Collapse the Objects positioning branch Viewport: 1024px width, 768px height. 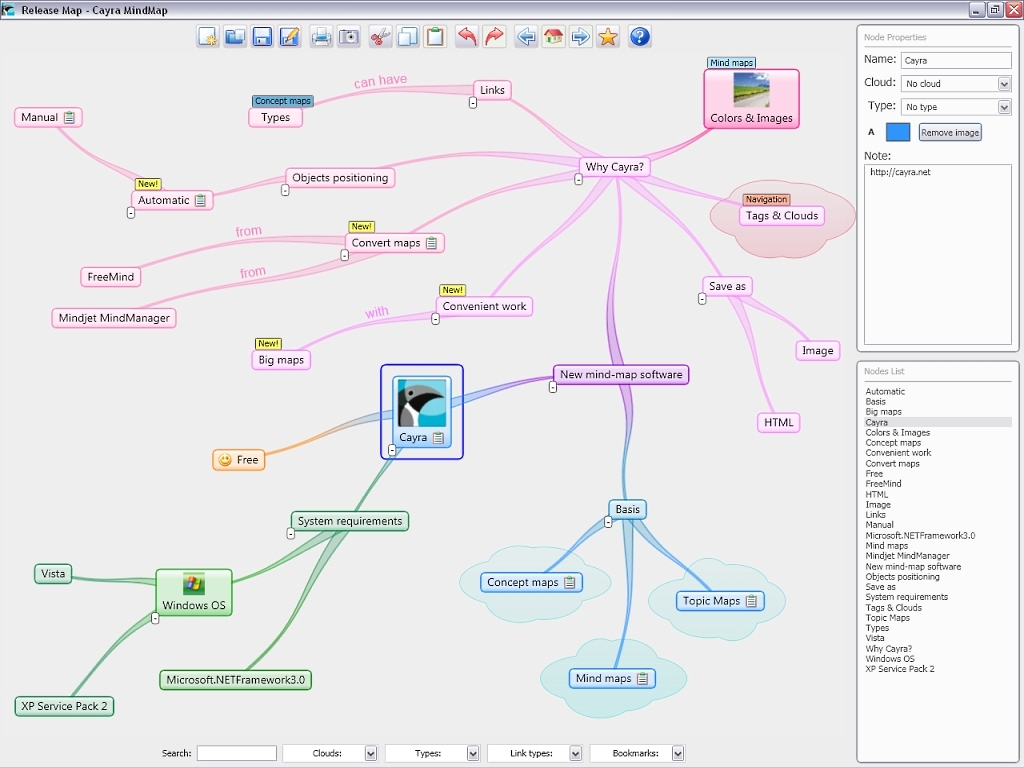pos(285,190)
